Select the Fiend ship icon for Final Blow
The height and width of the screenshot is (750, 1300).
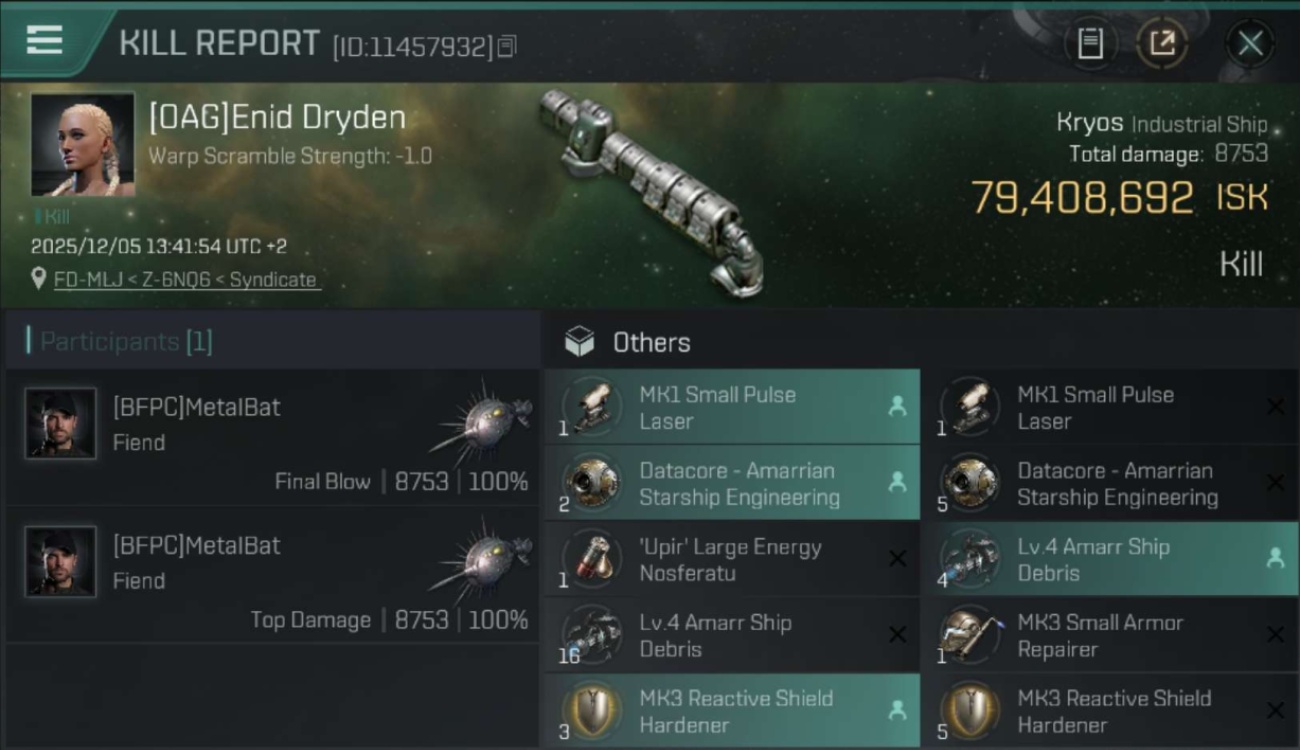pyautogui.click(x=487, y=421)
